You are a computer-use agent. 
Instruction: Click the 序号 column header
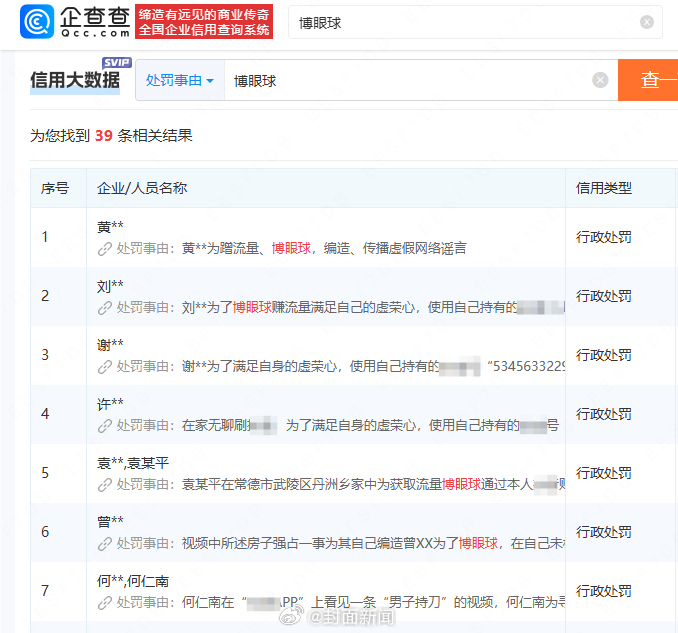click(x=55, y=188)
